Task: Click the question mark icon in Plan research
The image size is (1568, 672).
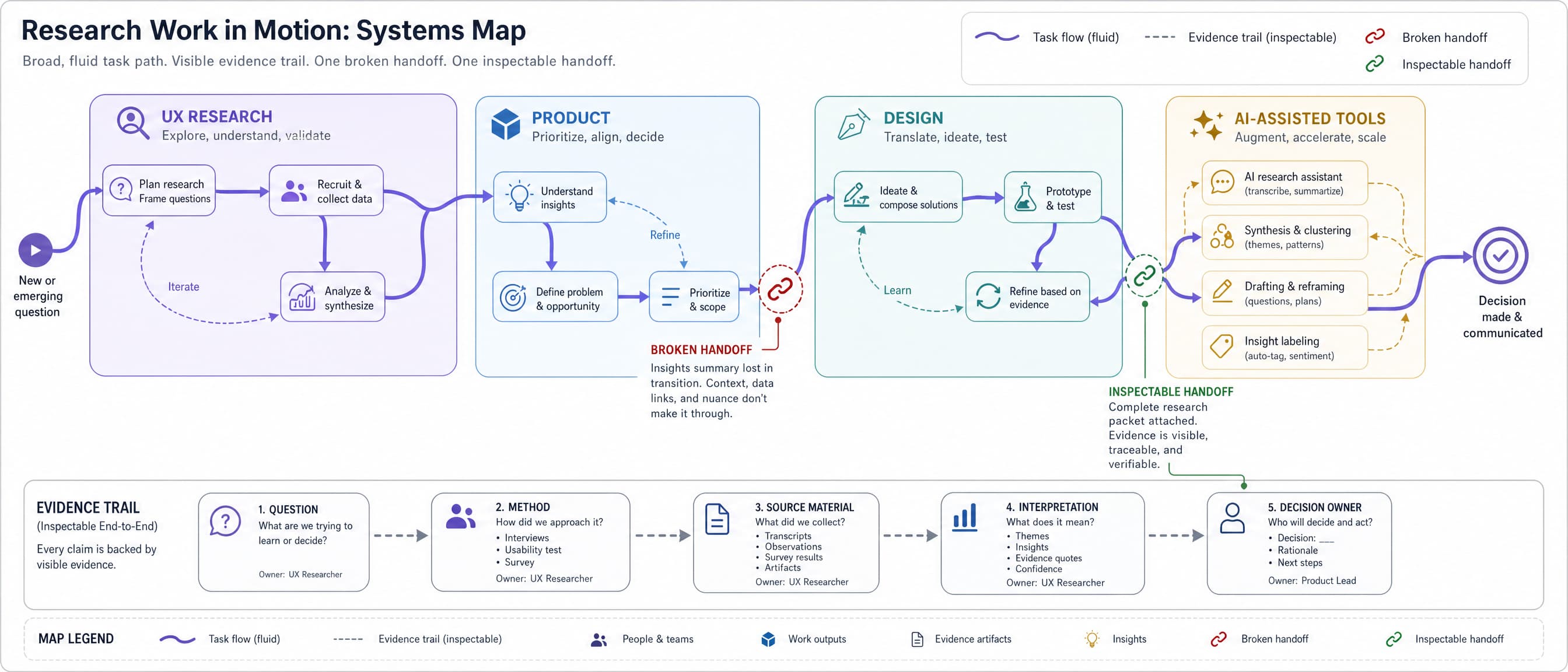Action: point(121,190)
